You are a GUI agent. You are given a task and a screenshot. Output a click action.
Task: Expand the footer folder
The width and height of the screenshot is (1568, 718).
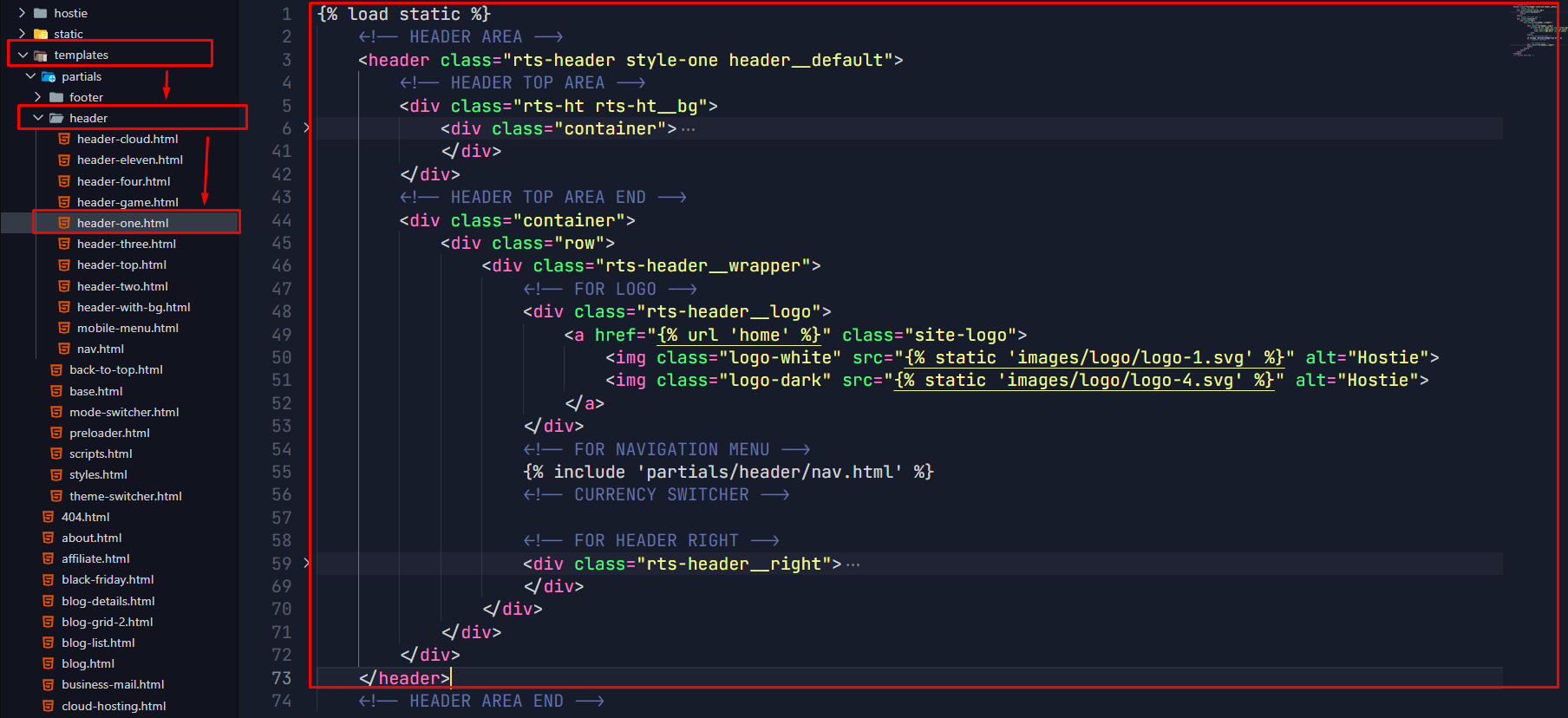pyautogui.click(x=38, y=97)
